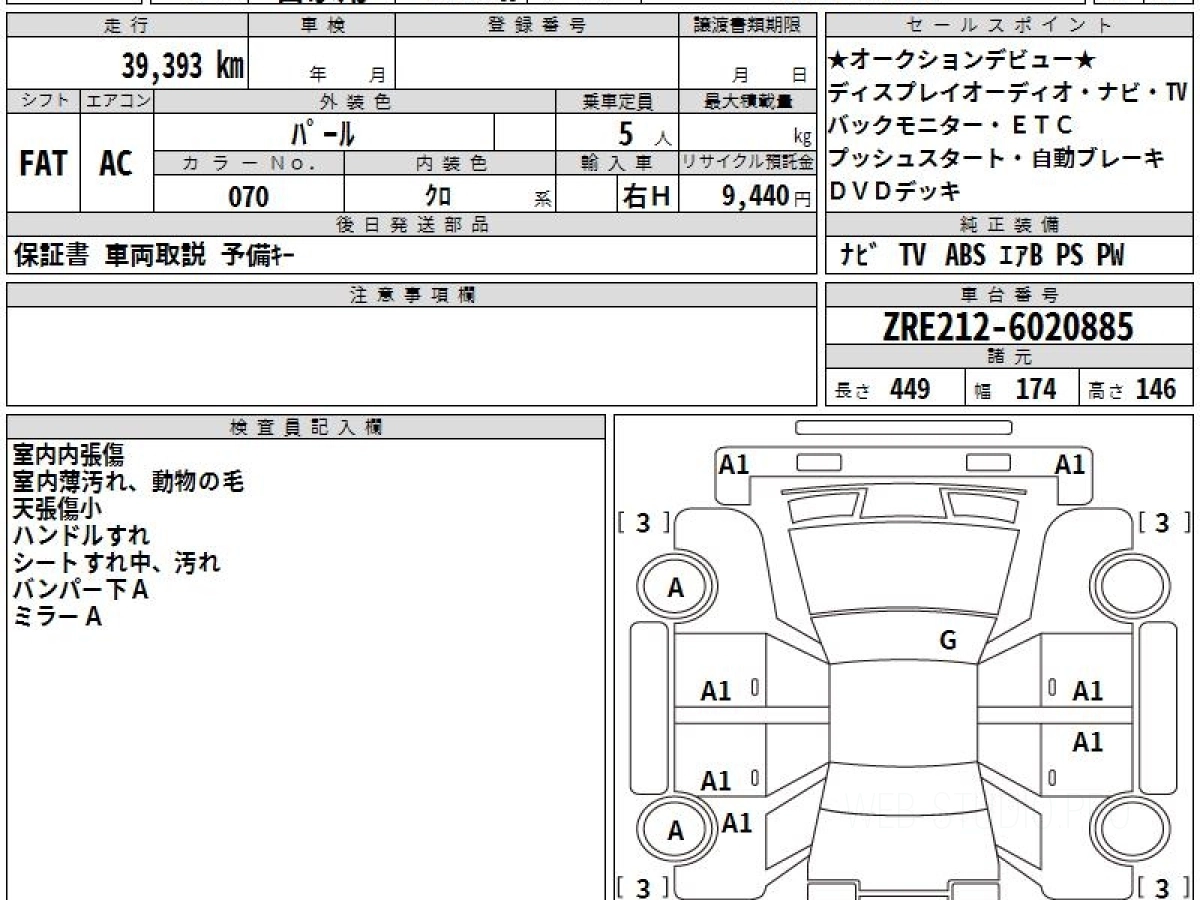Click the 後日発送部品 header
The width and height of the screenshot is (1200, 900).
pyautogui.click(x=412, y=225)
